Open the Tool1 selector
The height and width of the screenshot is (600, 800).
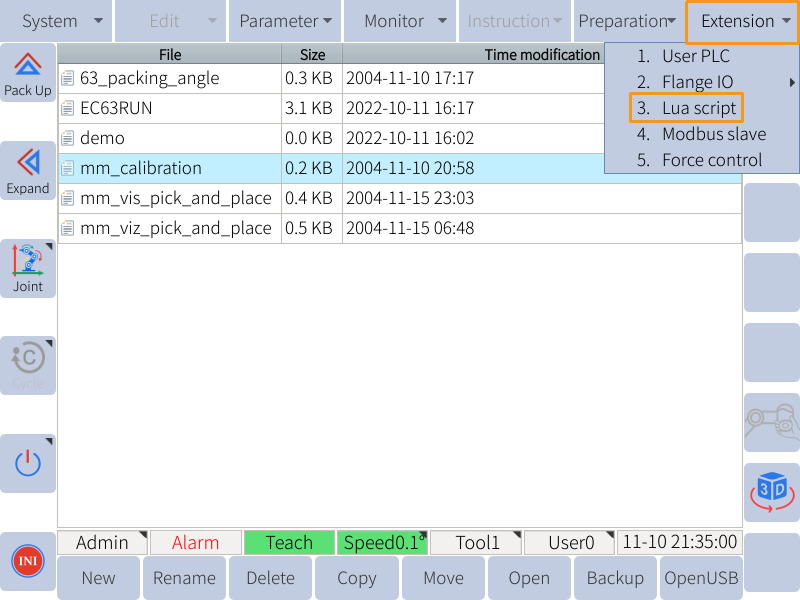[x=476, y=542]
